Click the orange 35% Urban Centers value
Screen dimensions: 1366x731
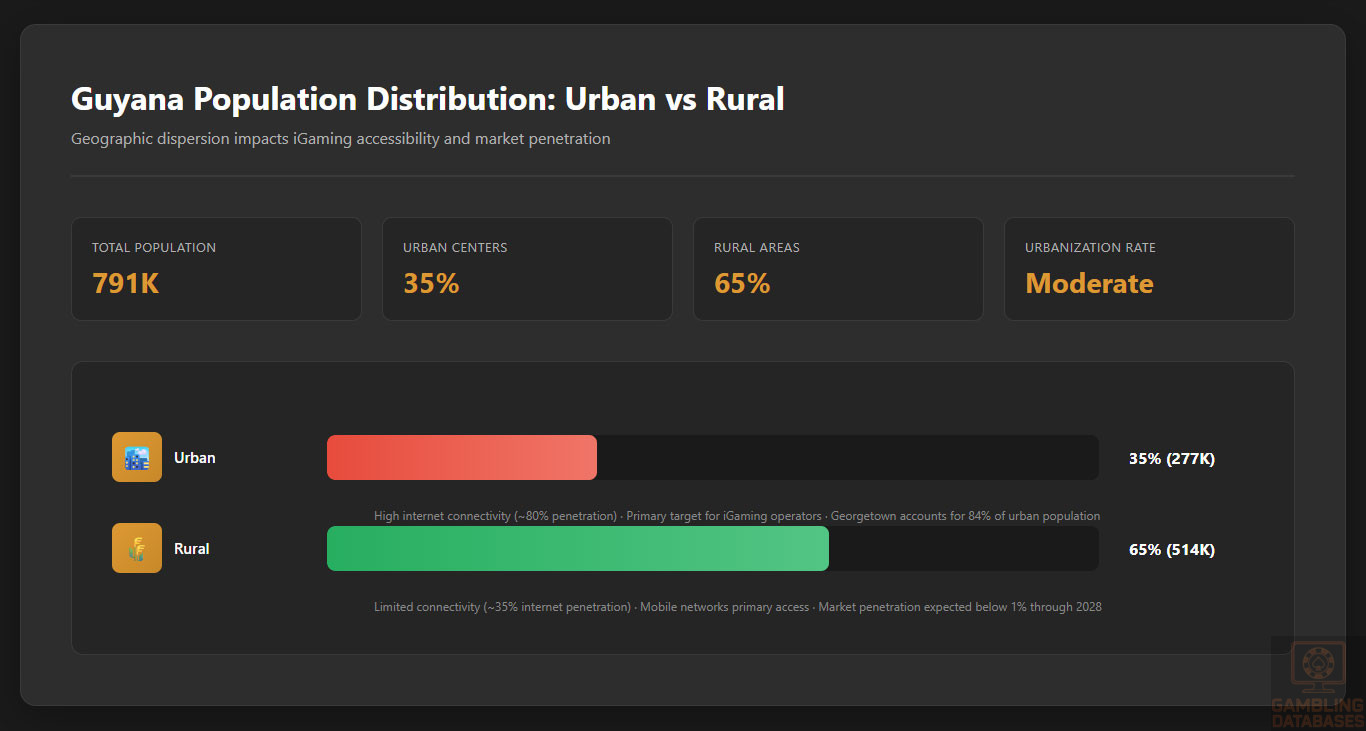coord(431,284)
